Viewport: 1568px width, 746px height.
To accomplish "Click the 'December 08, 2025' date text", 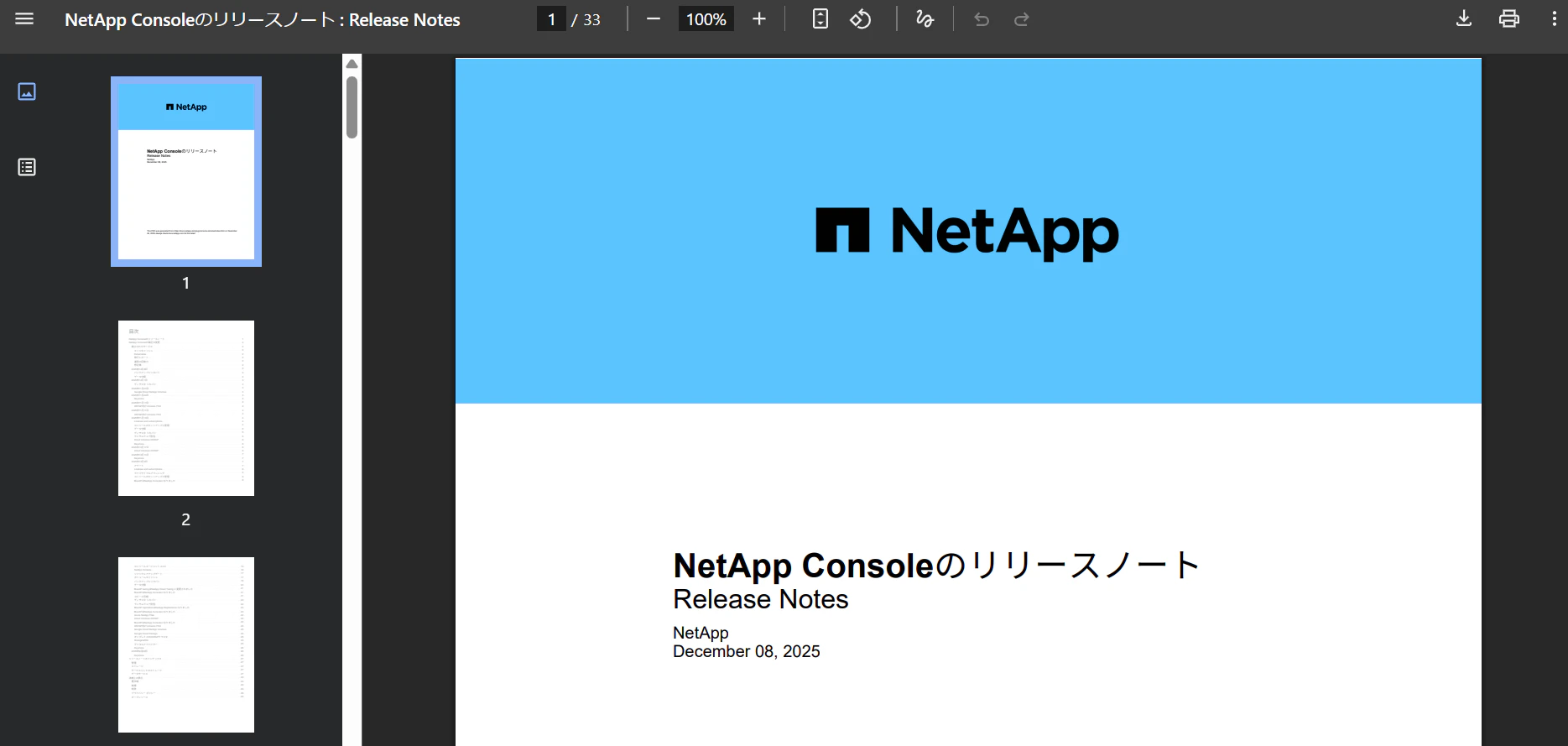I will (747, 652).
